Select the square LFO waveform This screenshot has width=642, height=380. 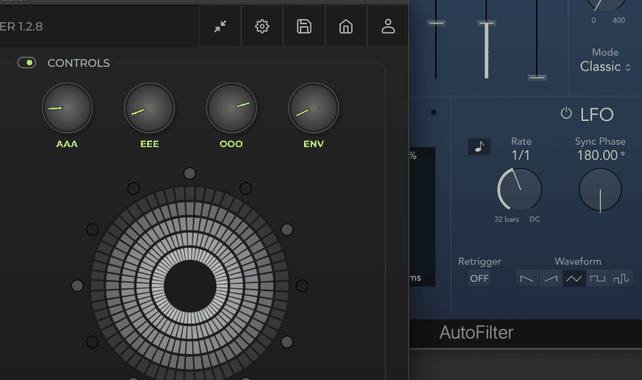coord(597,279)
